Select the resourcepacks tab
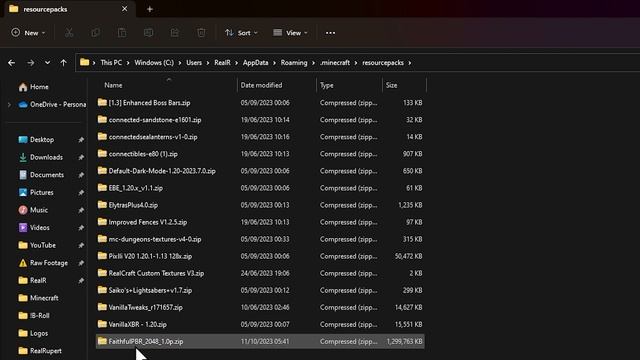Viewport: 640px width, 360px height. [70, 9]
